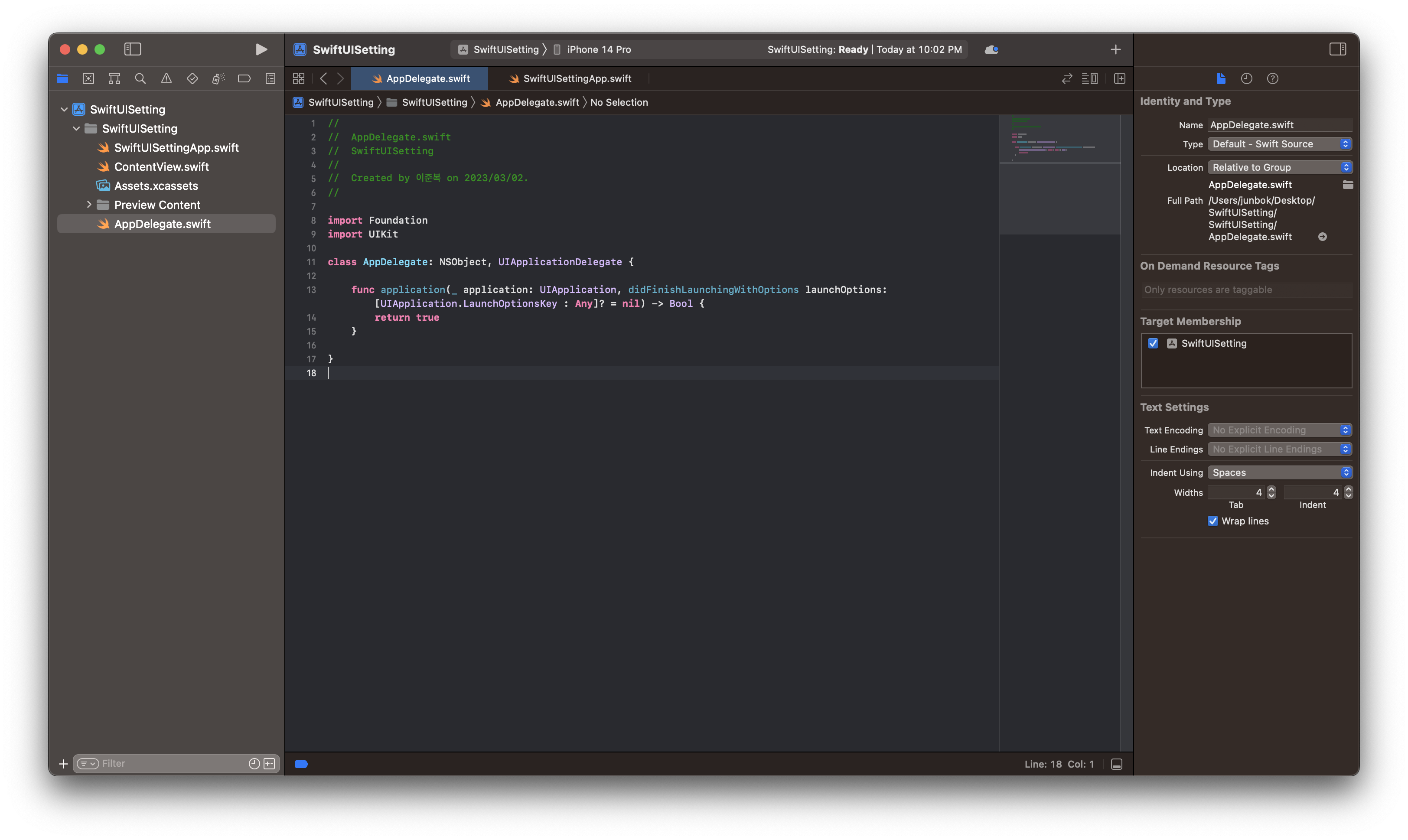Expand the Preview Content folder
Viewport: 1408px width, 840px height.
click(89, 205)
